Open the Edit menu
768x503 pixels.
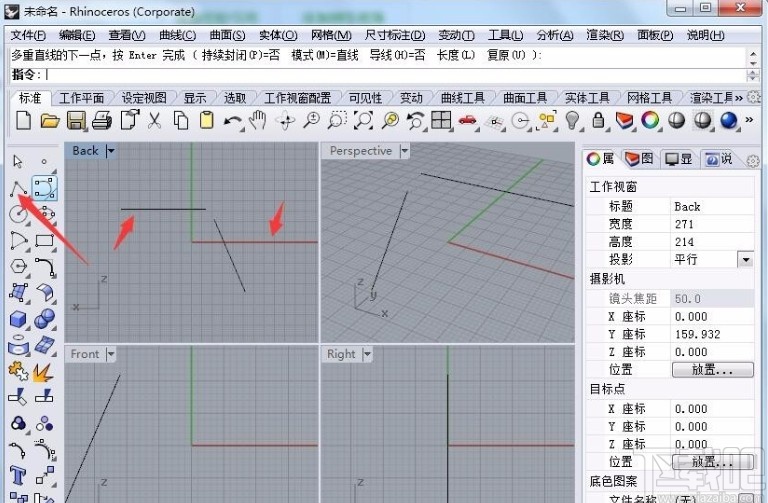pos(77,35)
